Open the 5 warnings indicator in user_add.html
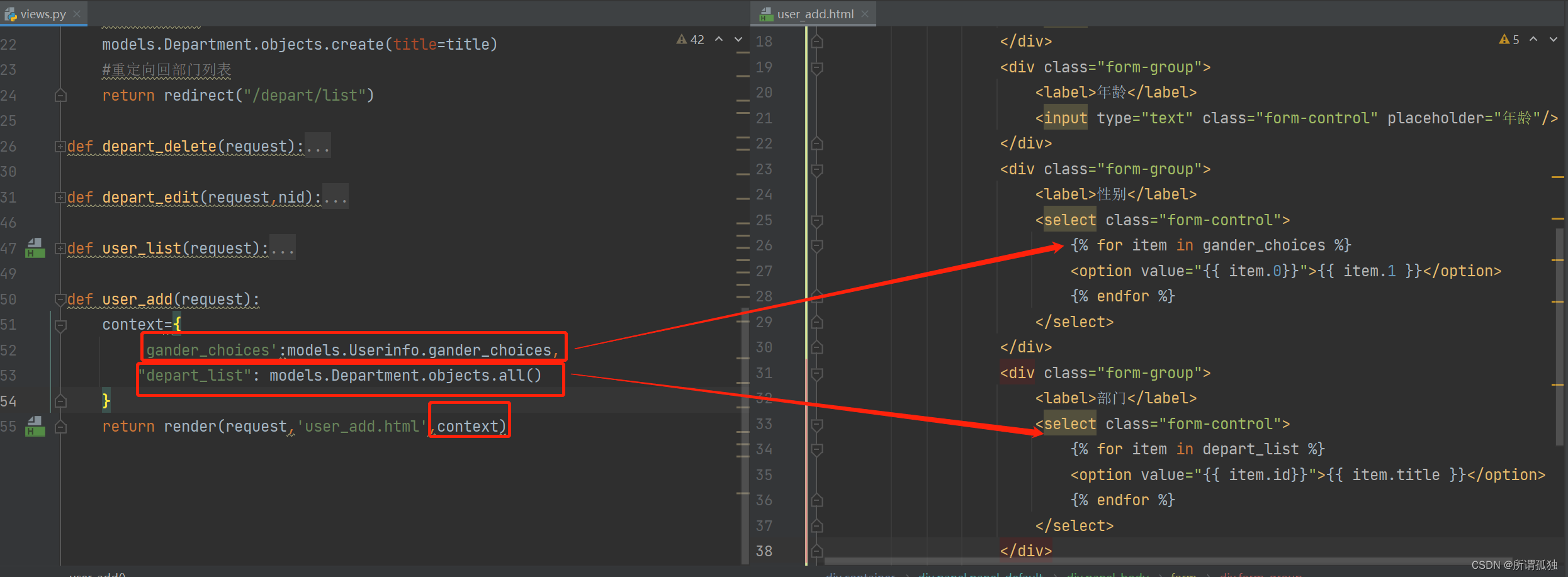1568x577 pixels. click(x=1509, y=40)
